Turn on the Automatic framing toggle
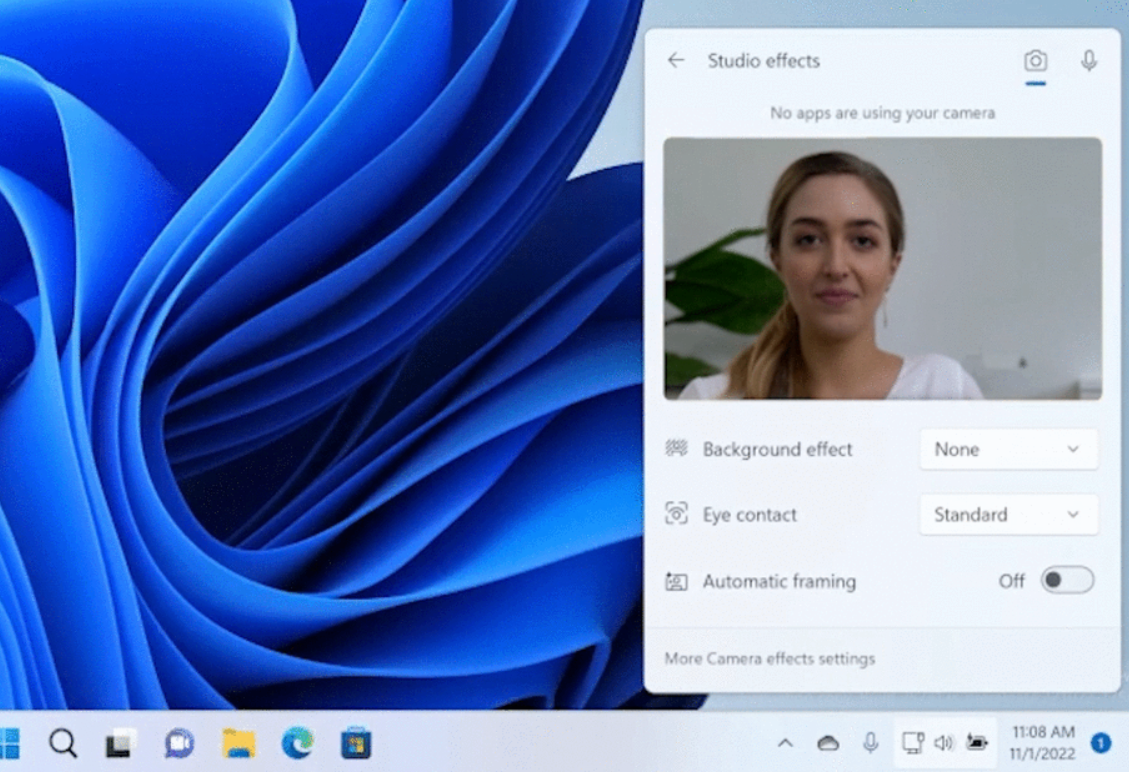This screenshot has height=772, width=1129. (1066, 581)
